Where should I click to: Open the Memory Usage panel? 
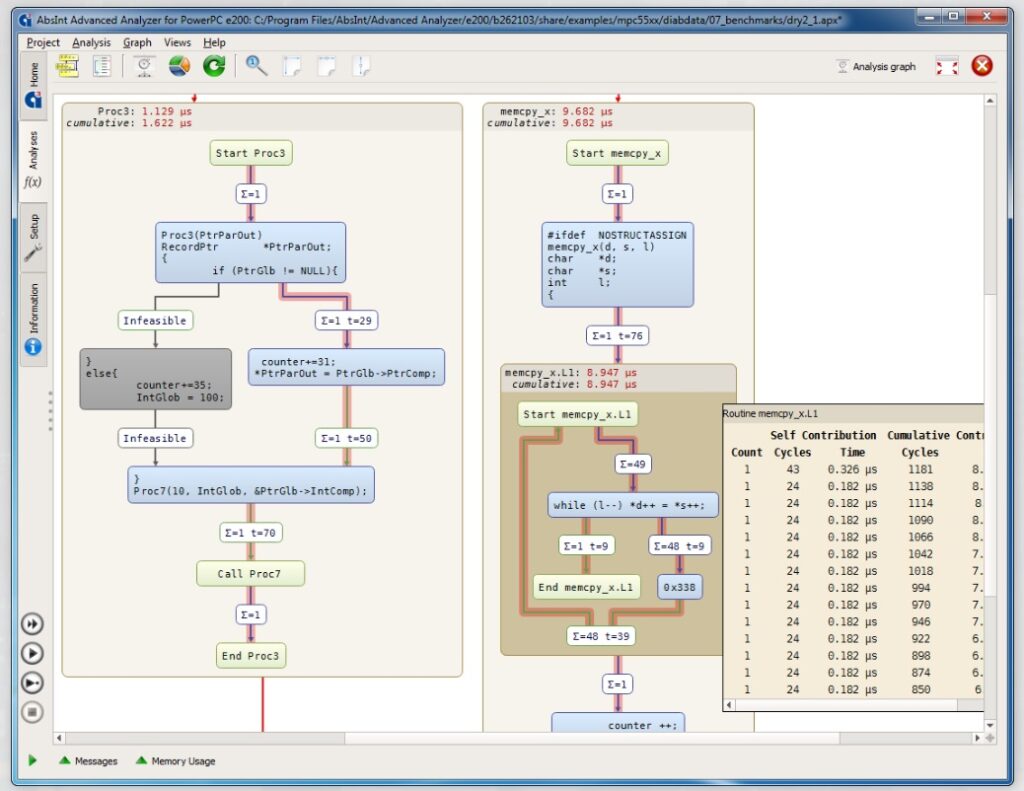click(x=175, y=761)
